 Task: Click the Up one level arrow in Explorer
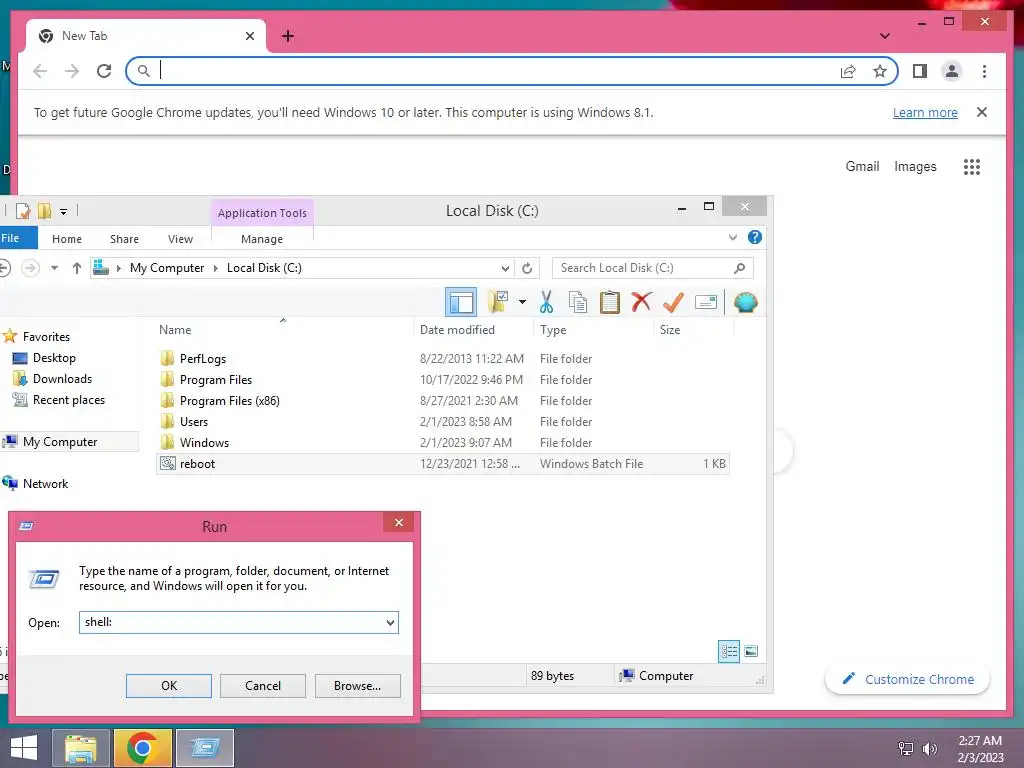[76, 268]
